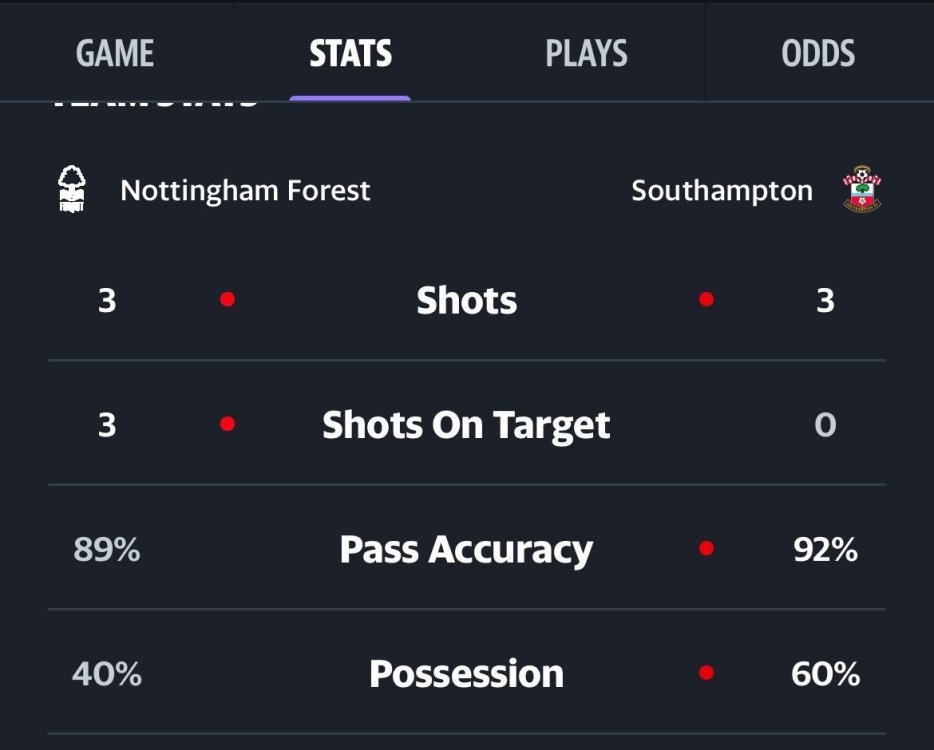Click the Nottingham Forest crest icon
934x750 pixels.
point(72,190)
